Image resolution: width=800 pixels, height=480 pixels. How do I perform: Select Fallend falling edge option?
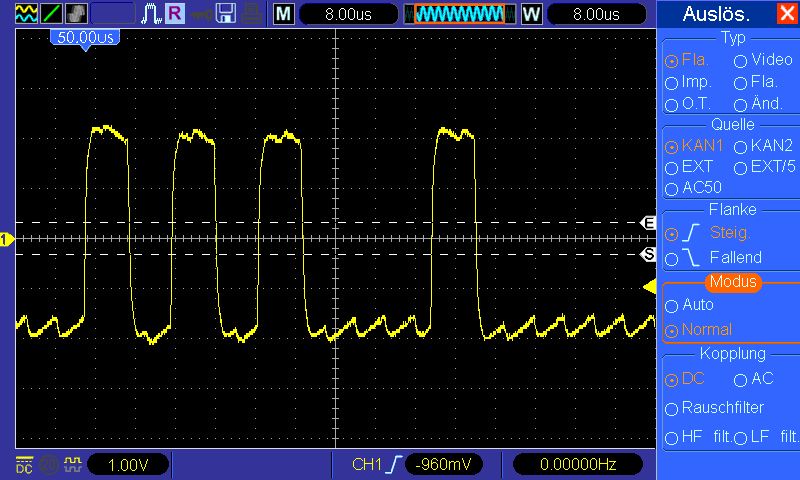(x=713, y=258)
